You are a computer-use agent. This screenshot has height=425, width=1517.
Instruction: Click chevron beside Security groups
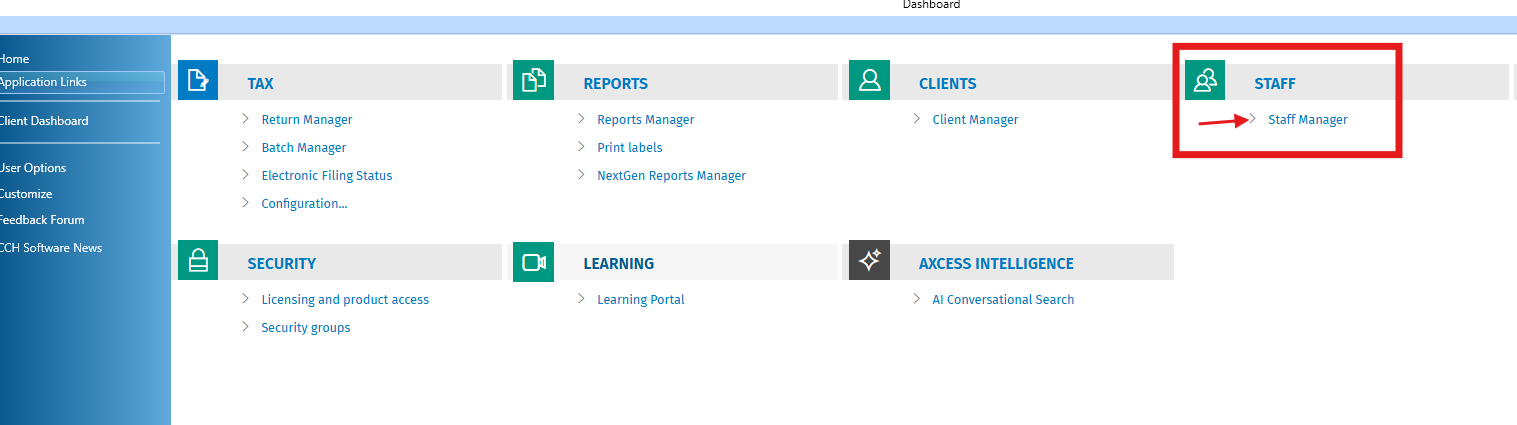point(245,327)
